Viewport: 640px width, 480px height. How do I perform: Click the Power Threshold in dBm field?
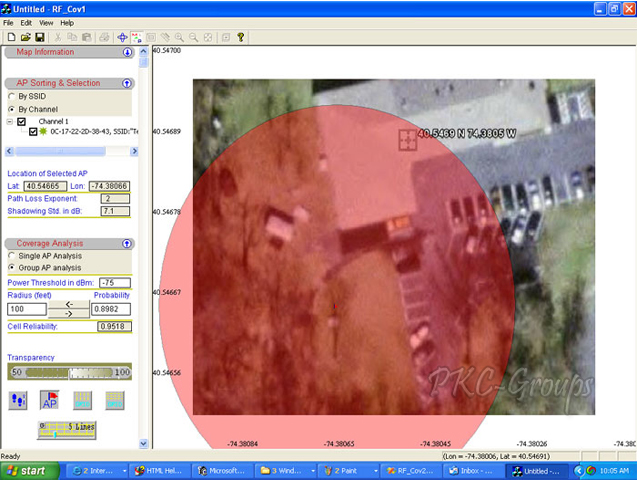tap(115, 283)
